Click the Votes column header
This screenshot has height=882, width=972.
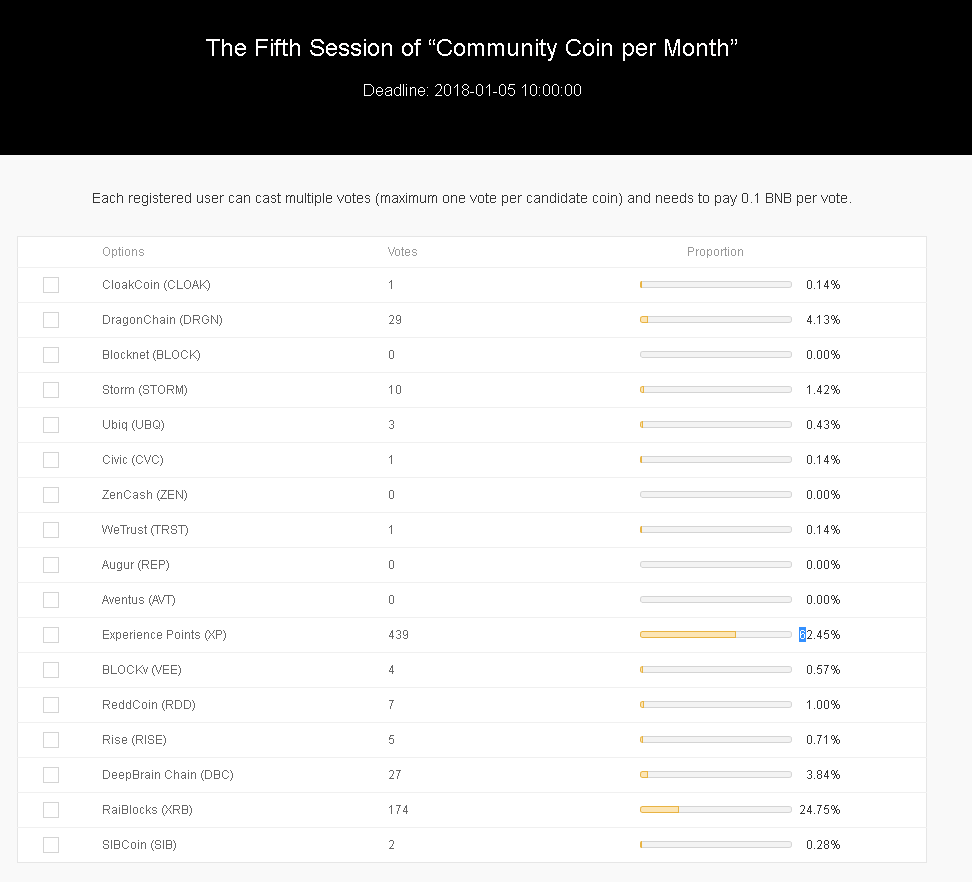[x=402, y=252]
